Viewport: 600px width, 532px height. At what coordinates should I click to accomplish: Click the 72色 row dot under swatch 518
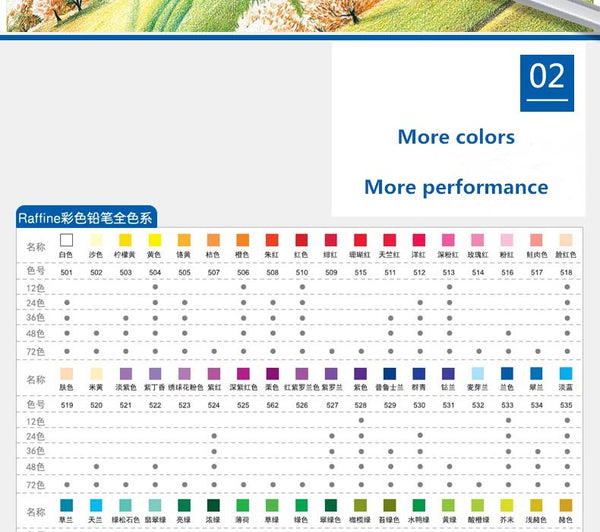click(566, 351)
